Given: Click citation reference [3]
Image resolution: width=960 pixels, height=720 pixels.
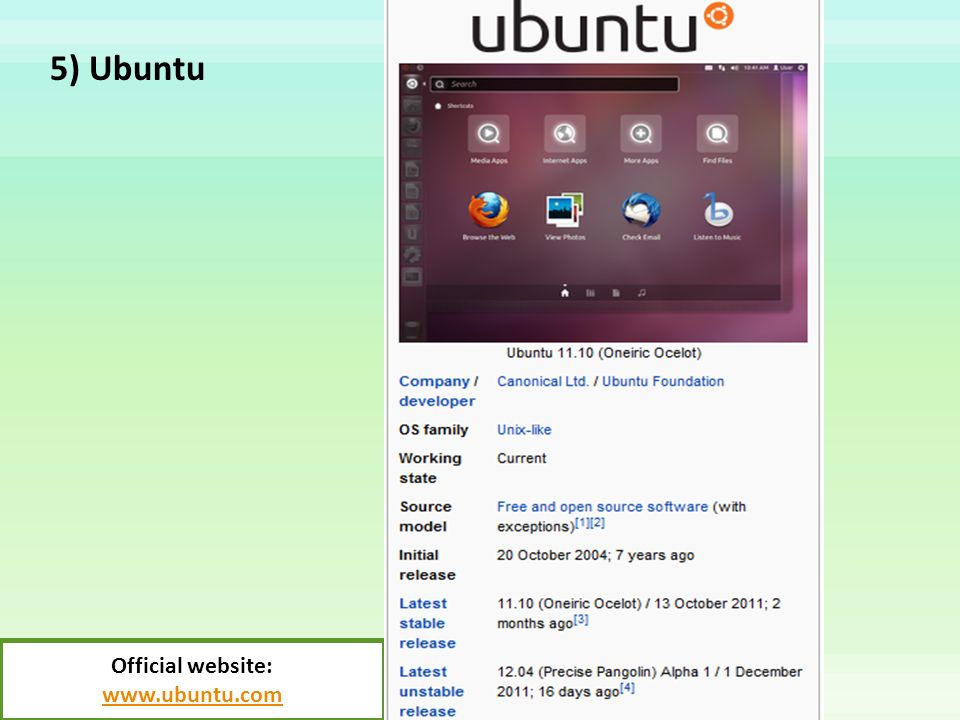Looking at the screenshot, I should [x=581, y=620].
